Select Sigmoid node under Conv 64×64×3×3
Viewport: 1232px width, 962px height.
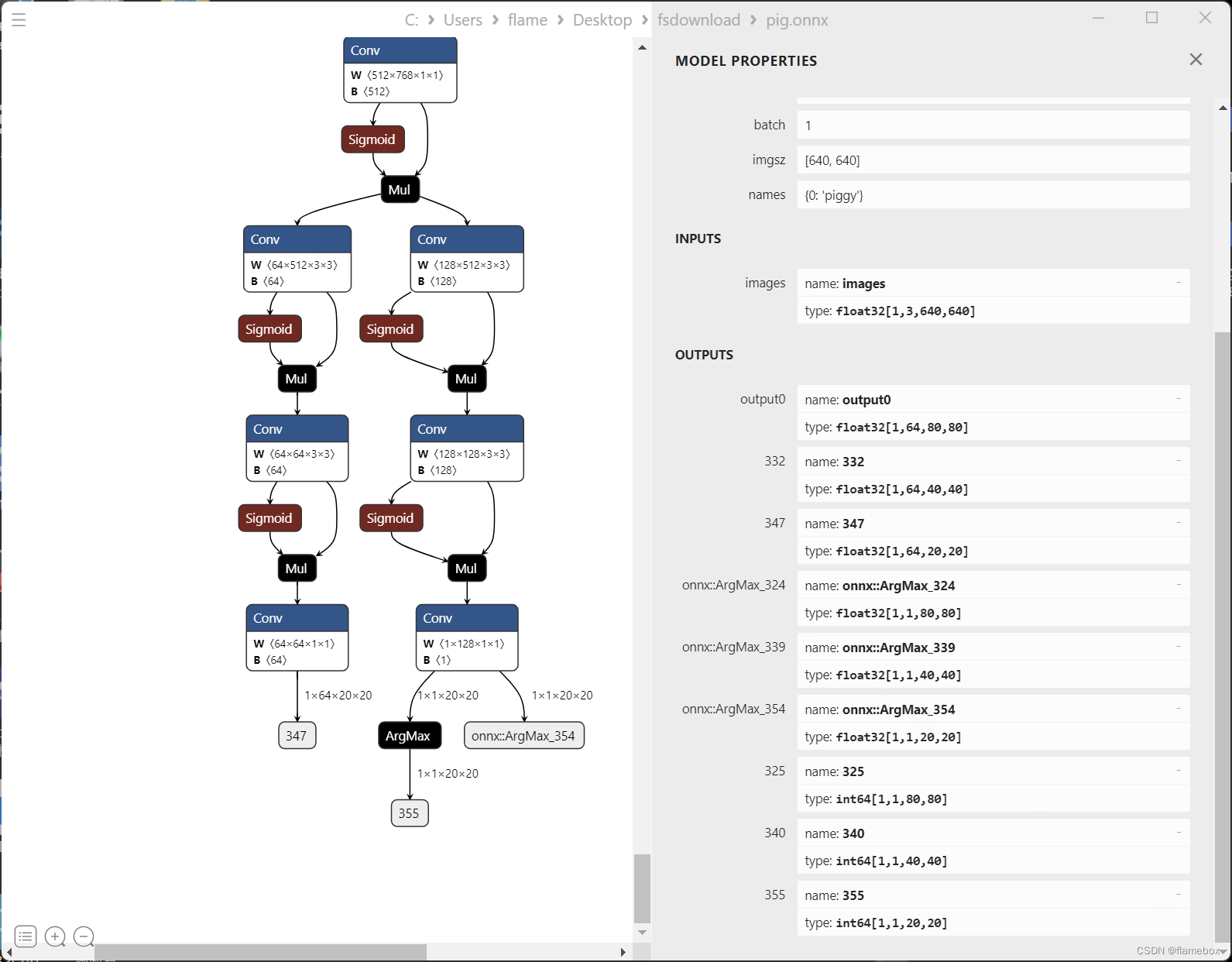click(x=269, y=518)
